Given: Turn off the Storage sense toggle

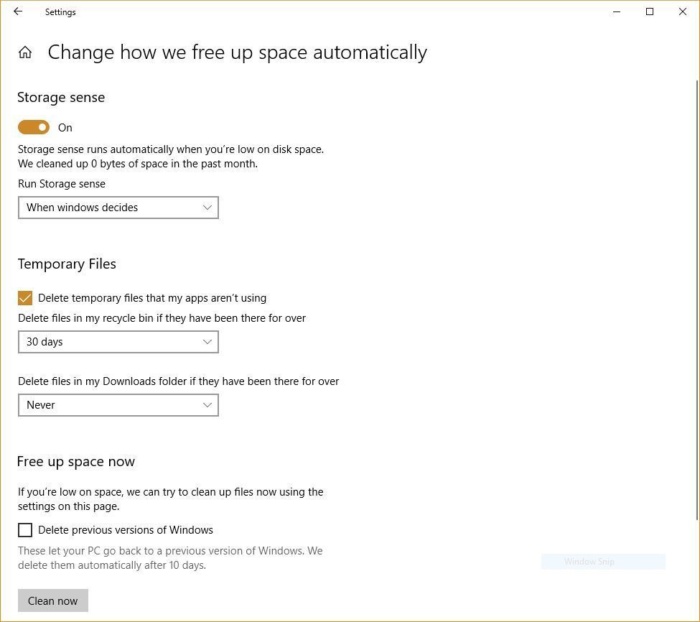Looking at the screenshot, I should click(33, 127).
